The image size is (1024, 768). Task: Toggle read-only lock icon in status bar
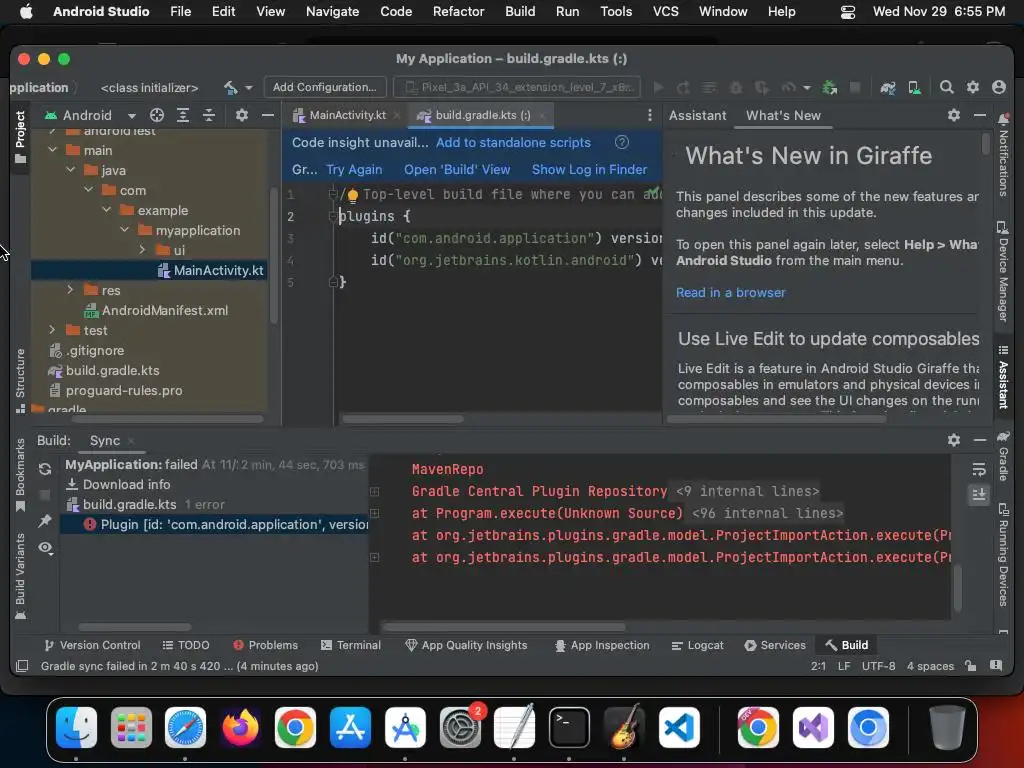coord(970,665)
